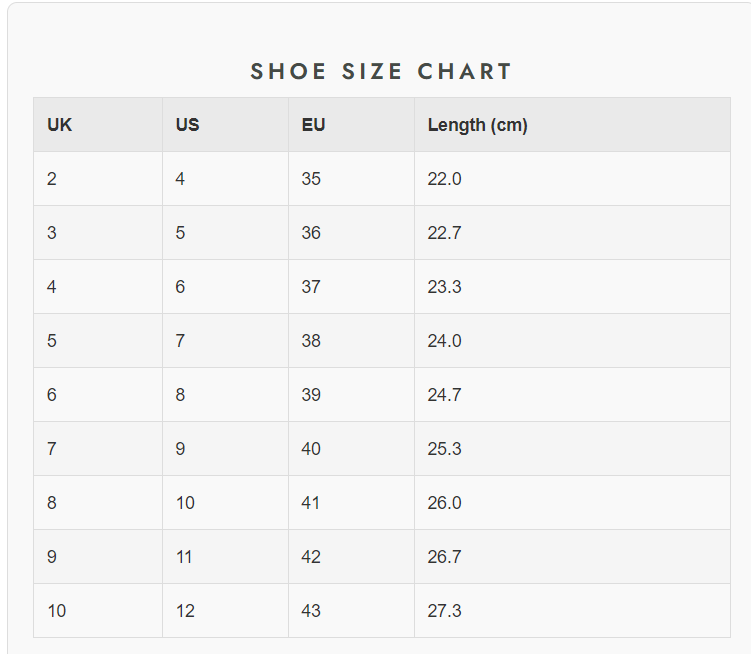751x654 pixels.
Task: Click the 22.0 length cell
Action: (444, 179)
